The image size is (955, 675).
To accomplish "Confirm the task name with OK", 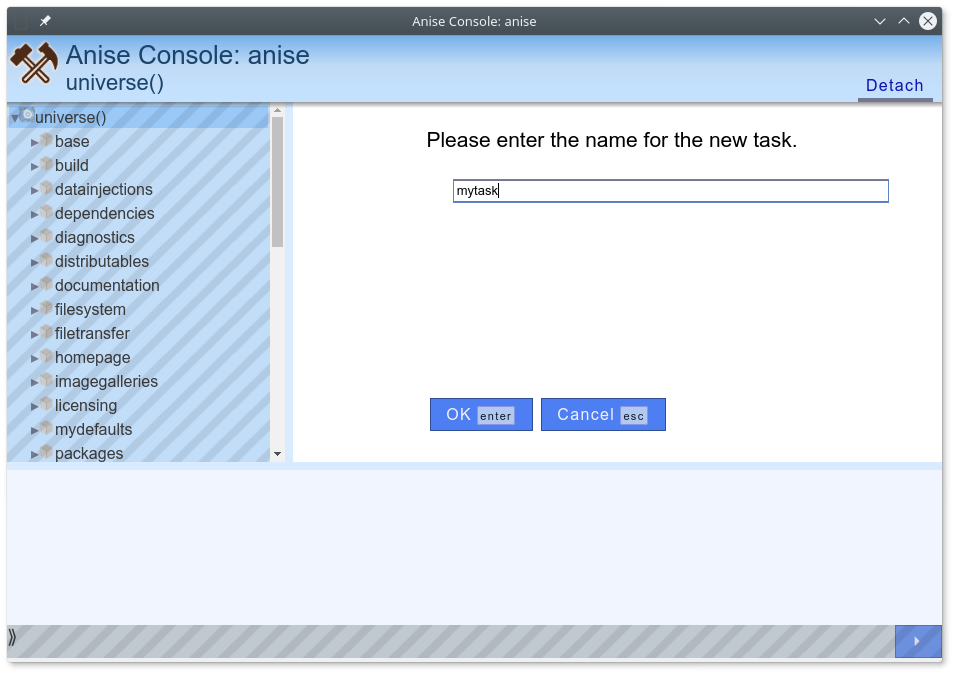I will pos(481,414).
